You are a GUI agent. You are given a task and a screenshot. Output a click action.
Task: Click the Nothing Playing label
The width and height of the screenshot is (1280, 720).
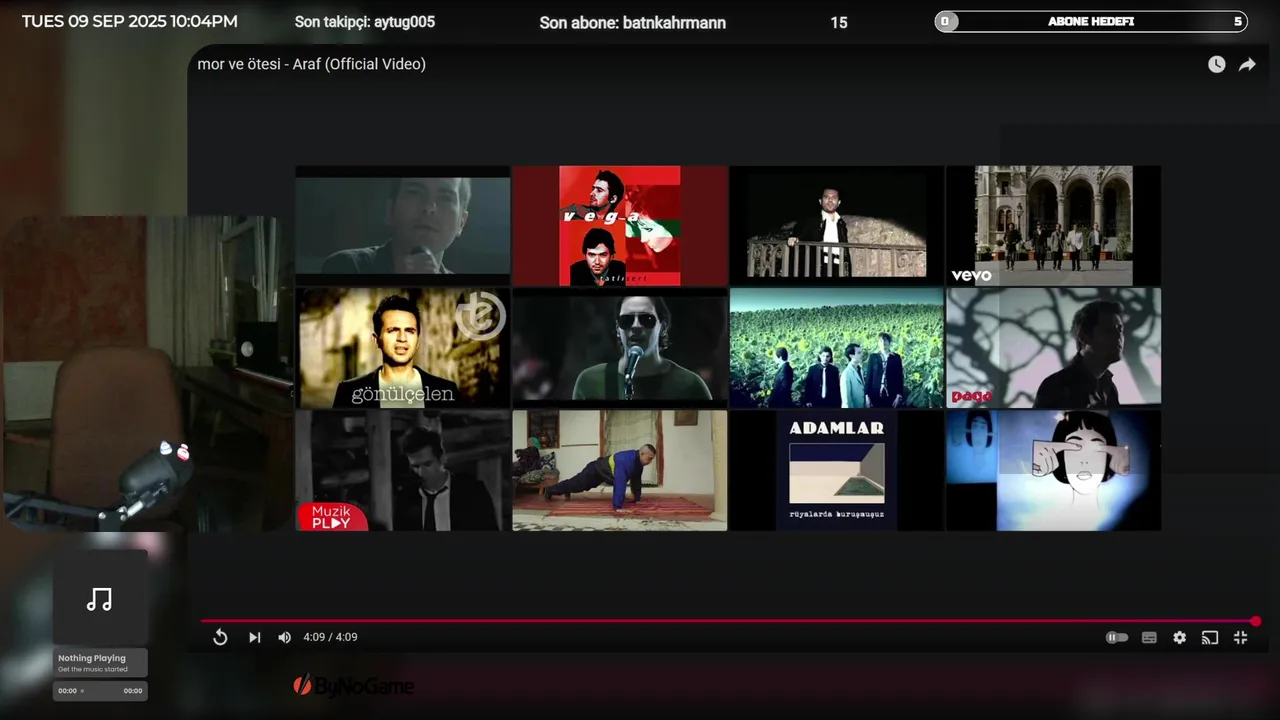pos(92,658)
